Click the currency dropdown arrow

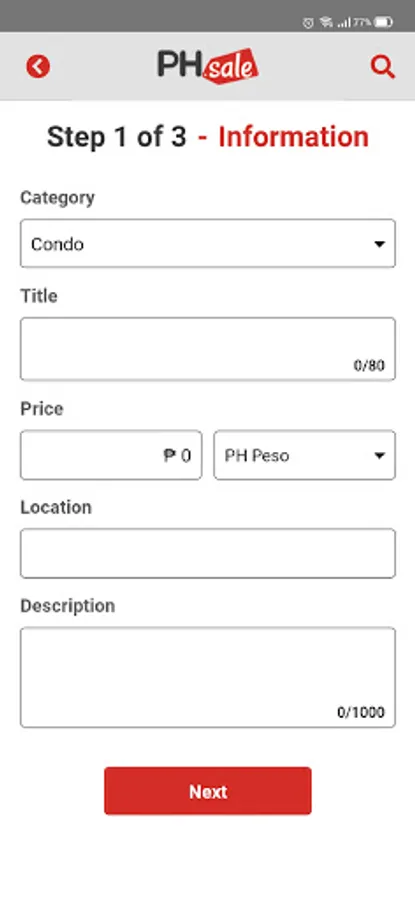tap(379, 456)
